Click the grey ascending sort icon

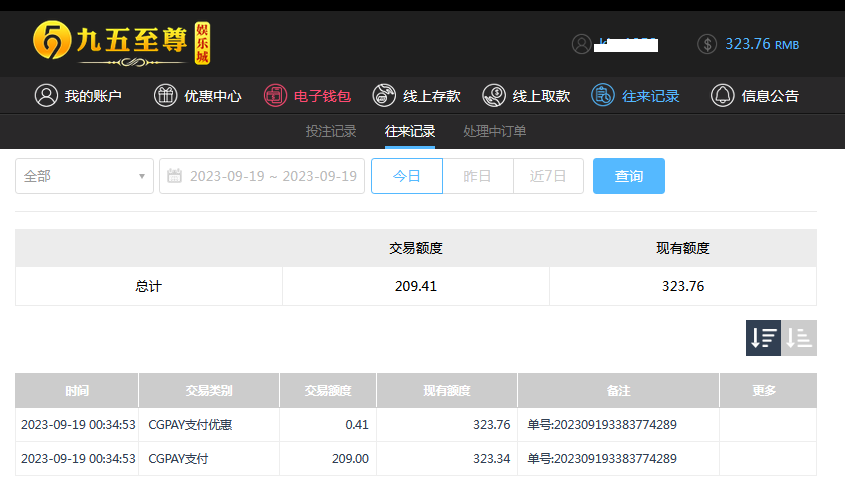[799, 338]
